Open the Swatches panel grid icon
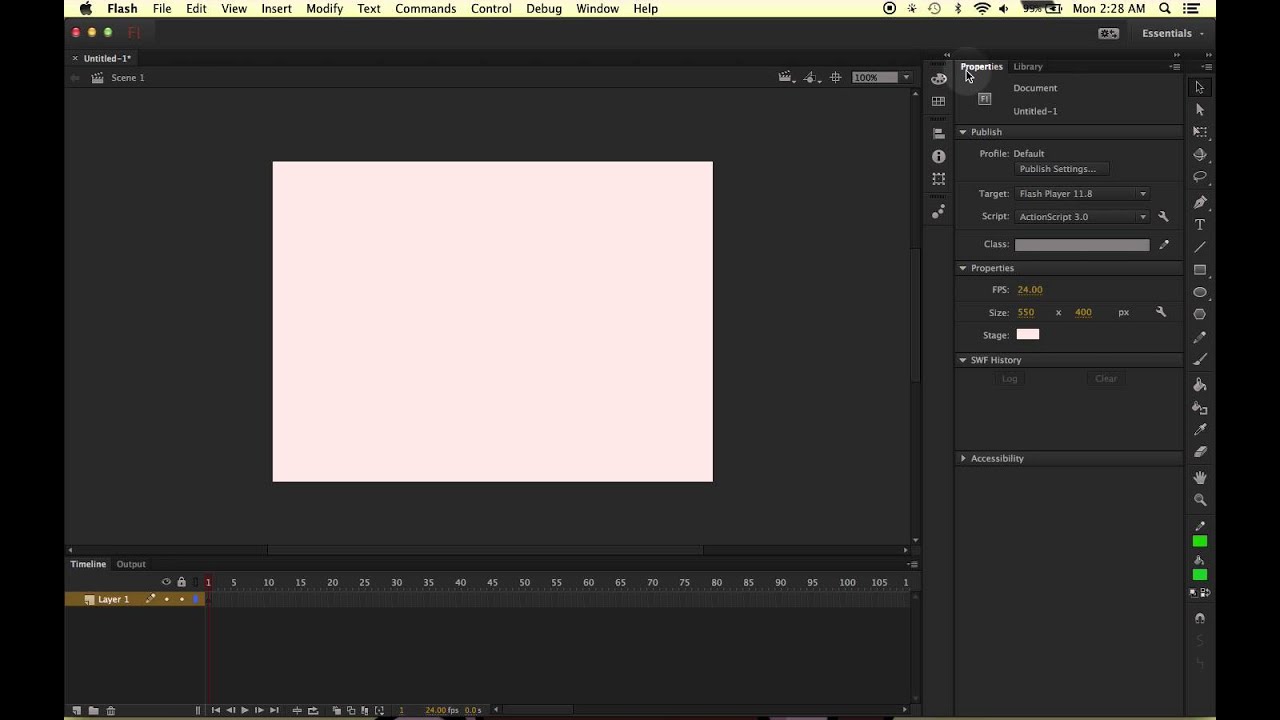 938,101
